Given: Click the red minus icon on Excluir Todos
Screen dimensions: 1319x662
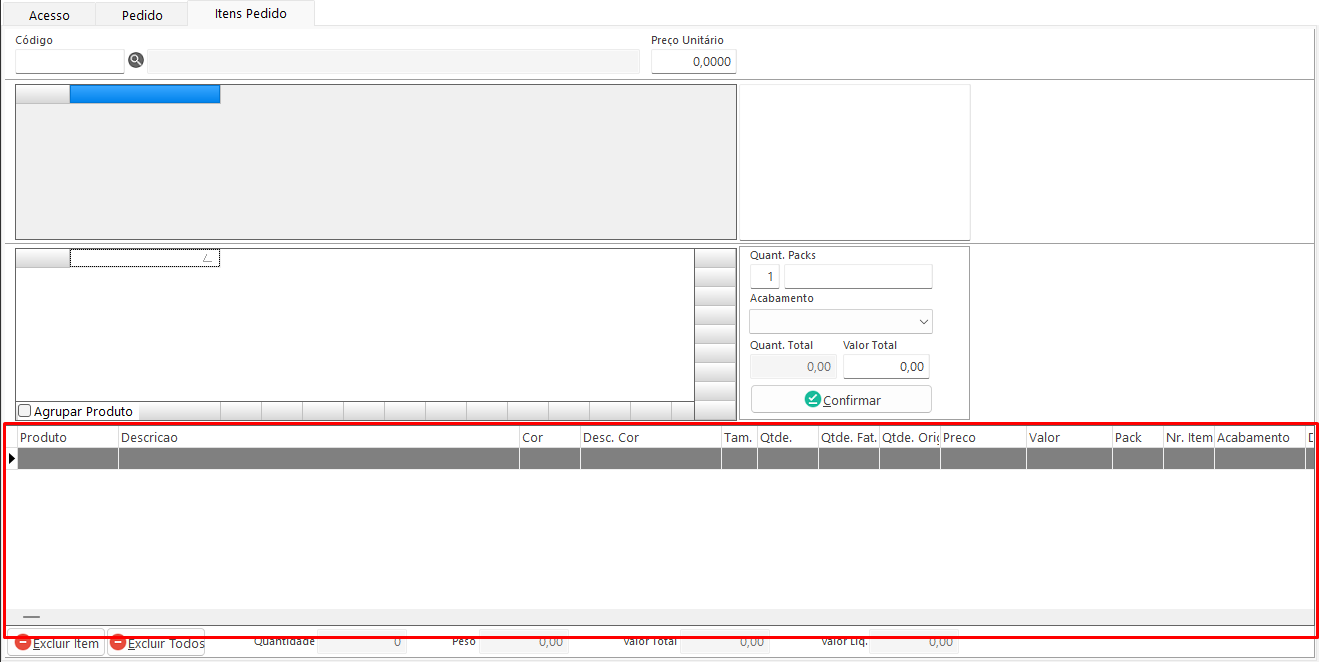Looking at the screenshot, I should coord(118,643).
